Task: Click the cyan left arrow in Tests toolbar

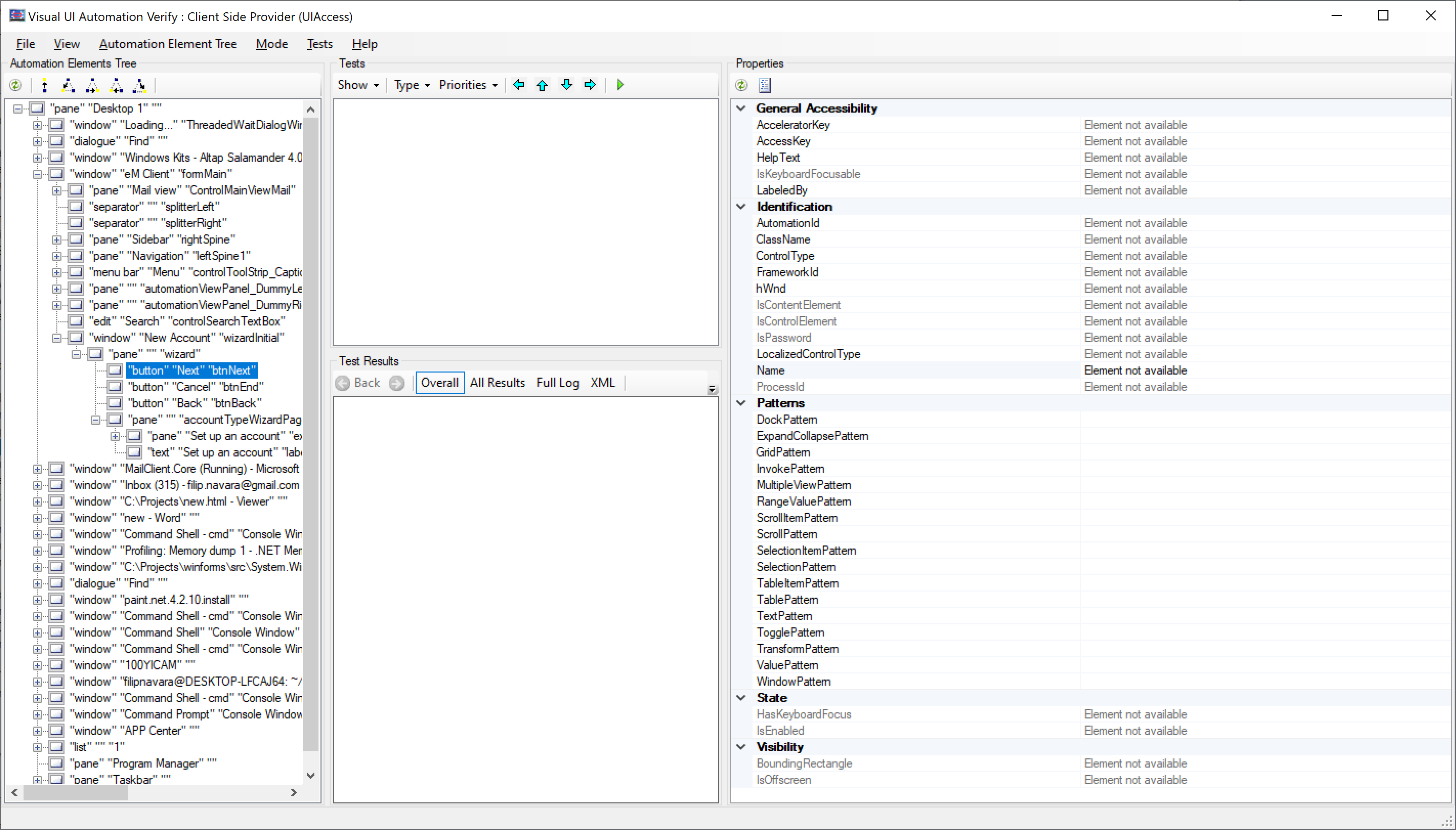Action: pyautogui.click(x=519, y=85)
